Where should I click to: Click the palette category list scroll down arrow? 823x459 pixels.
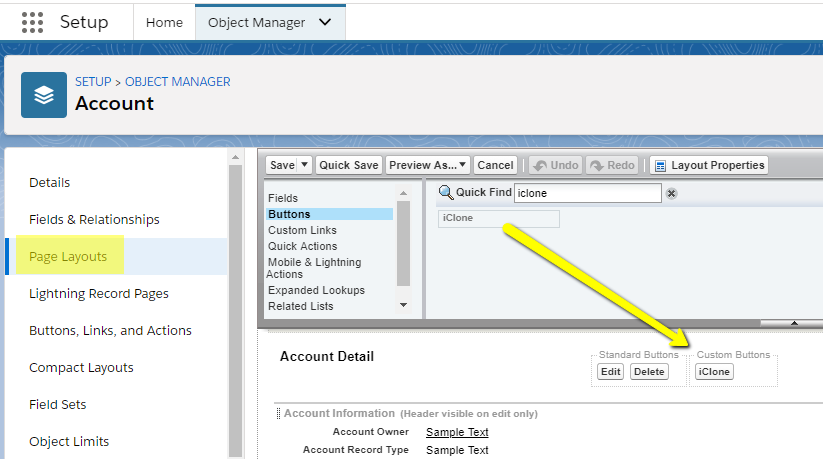click(403, 305)
